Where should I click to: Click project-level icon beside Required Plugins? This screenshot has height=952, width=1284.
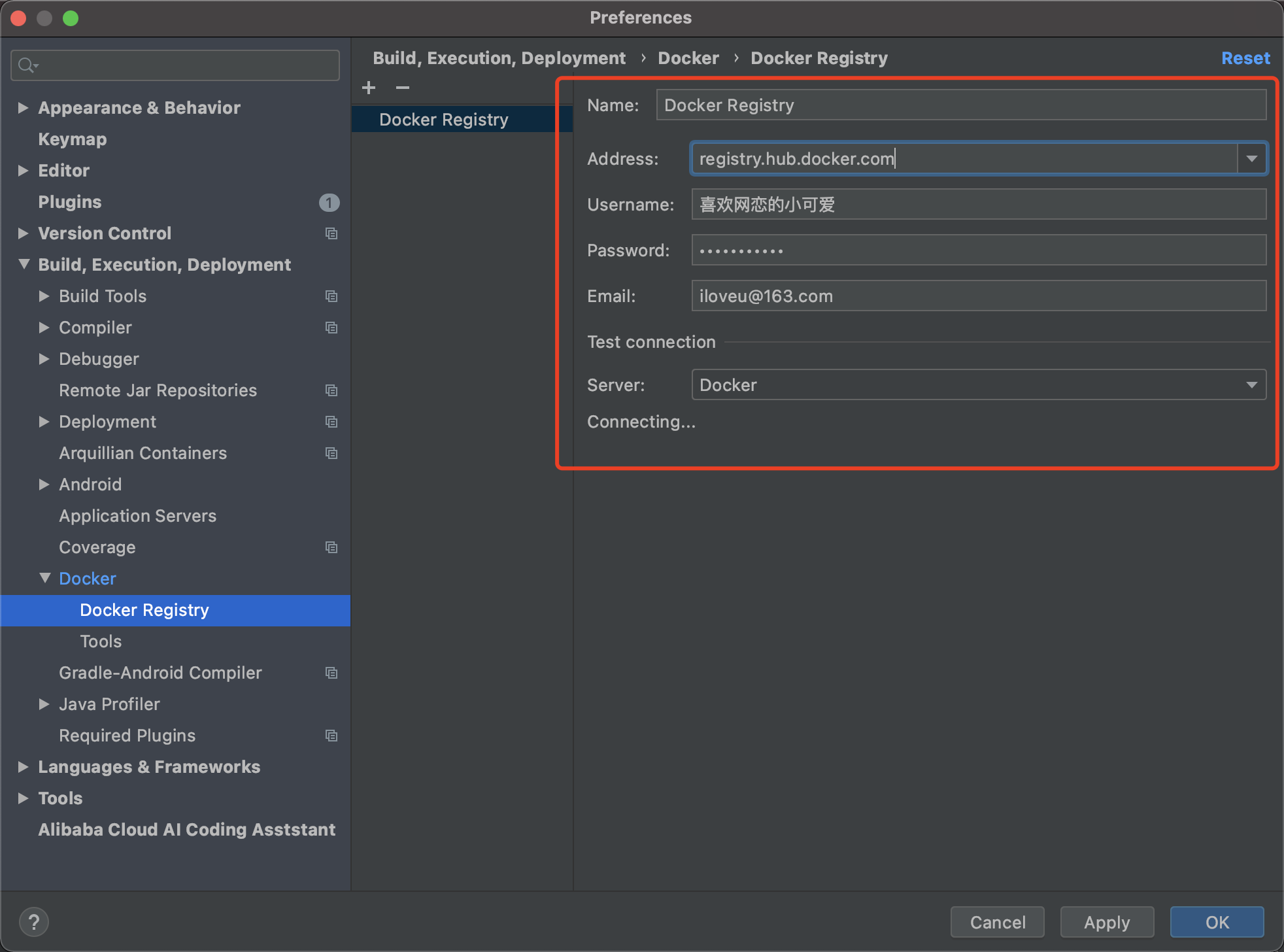(331, 736)
